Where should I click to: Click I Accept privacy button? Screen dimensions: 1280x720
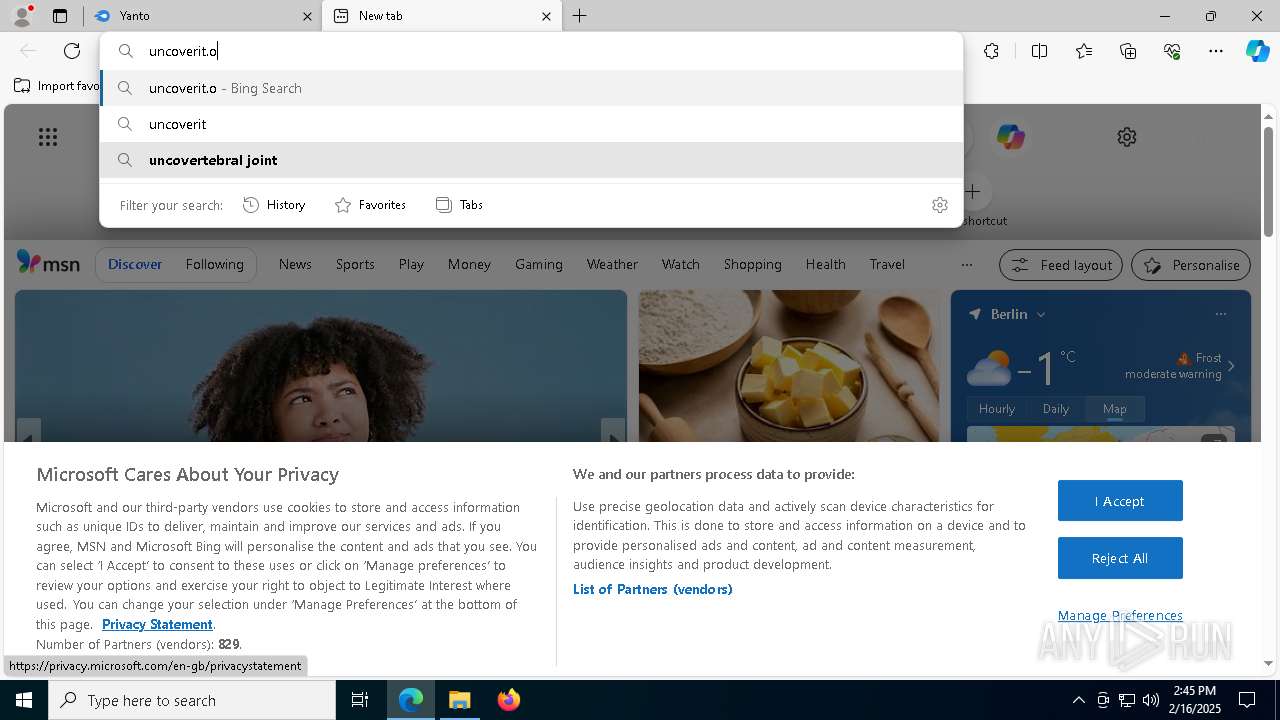tap(1120, 501)
